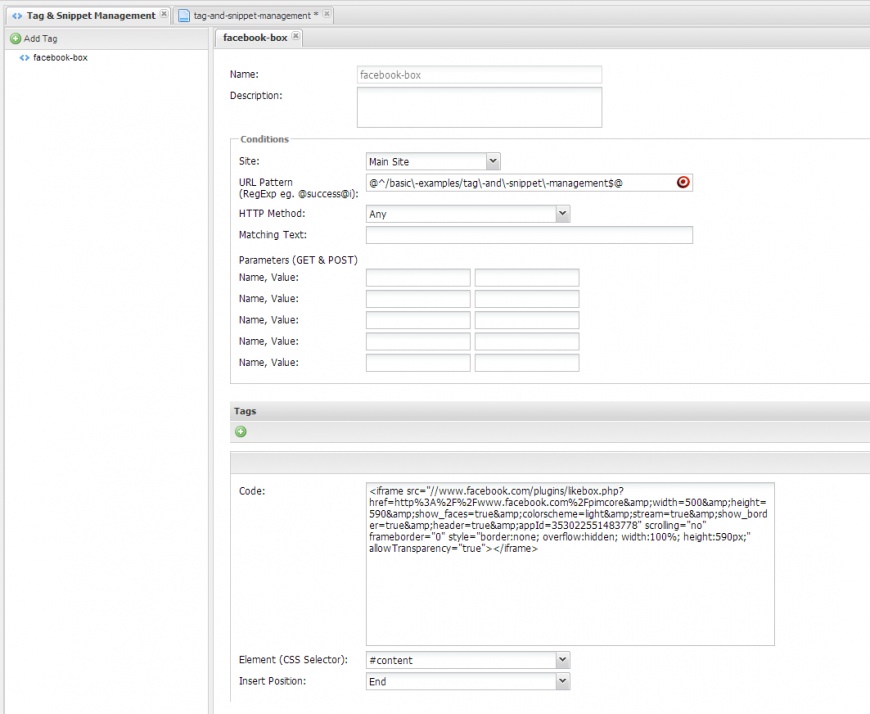The image size is (870, 714).
Task: Click the document icon on tag-and-snippet-management tab
Action: [x=184, y=16]
